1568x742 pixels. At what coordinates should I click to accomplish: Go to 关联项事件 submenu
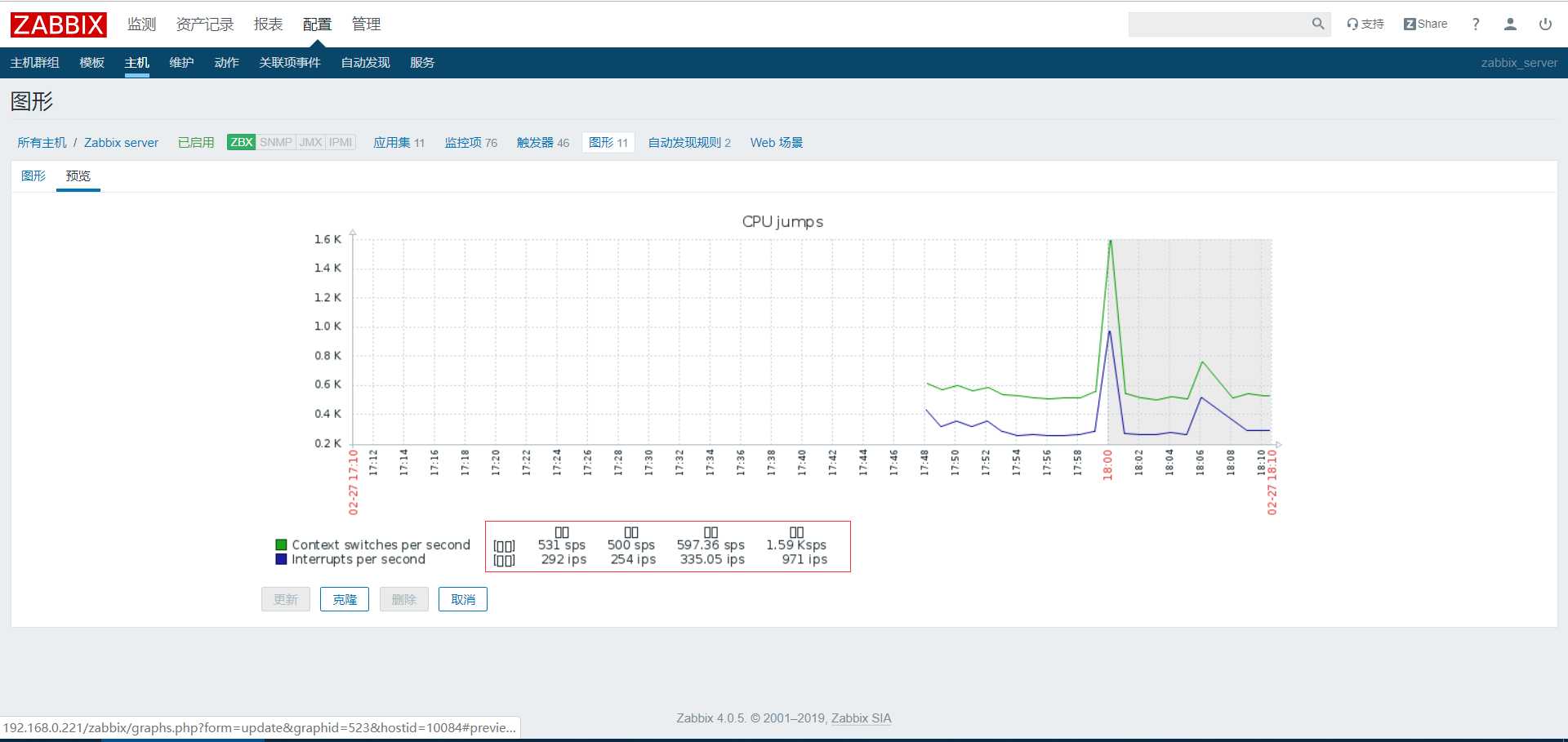click(x=289, y=63)
